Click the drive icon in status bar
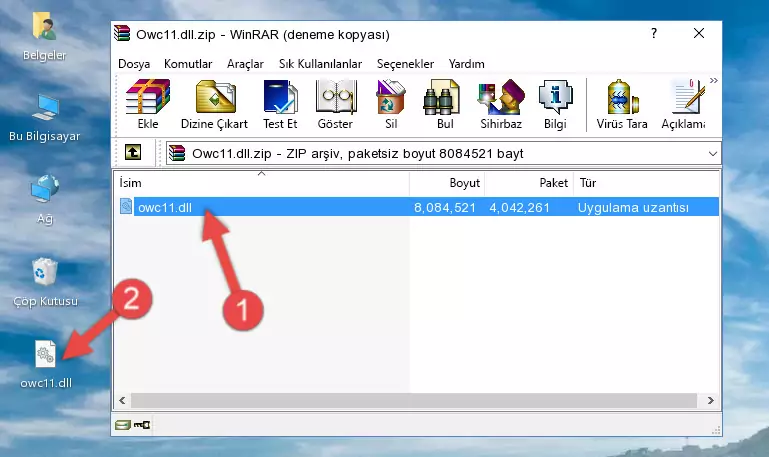 (x=123, y=425)
